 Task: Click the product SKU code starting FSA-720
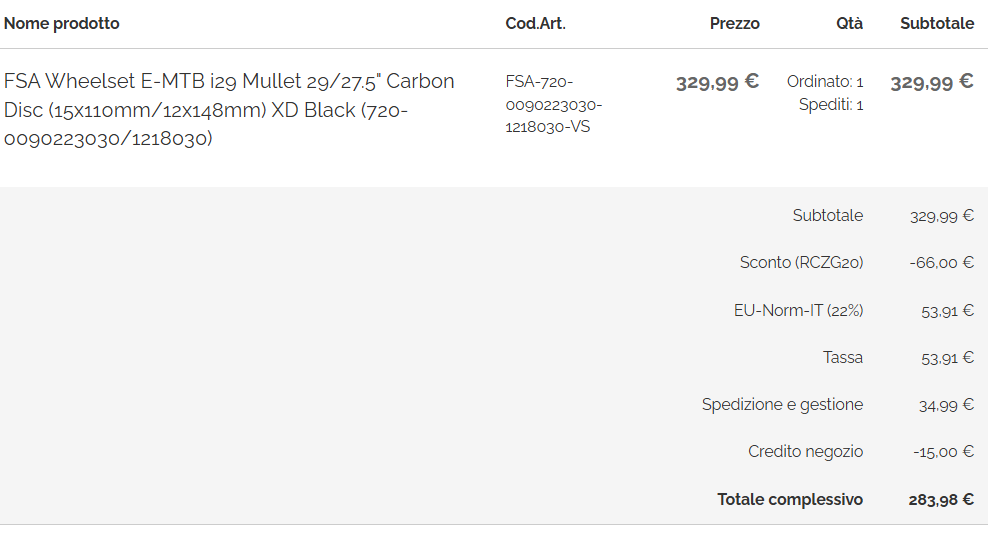(554, 104)
